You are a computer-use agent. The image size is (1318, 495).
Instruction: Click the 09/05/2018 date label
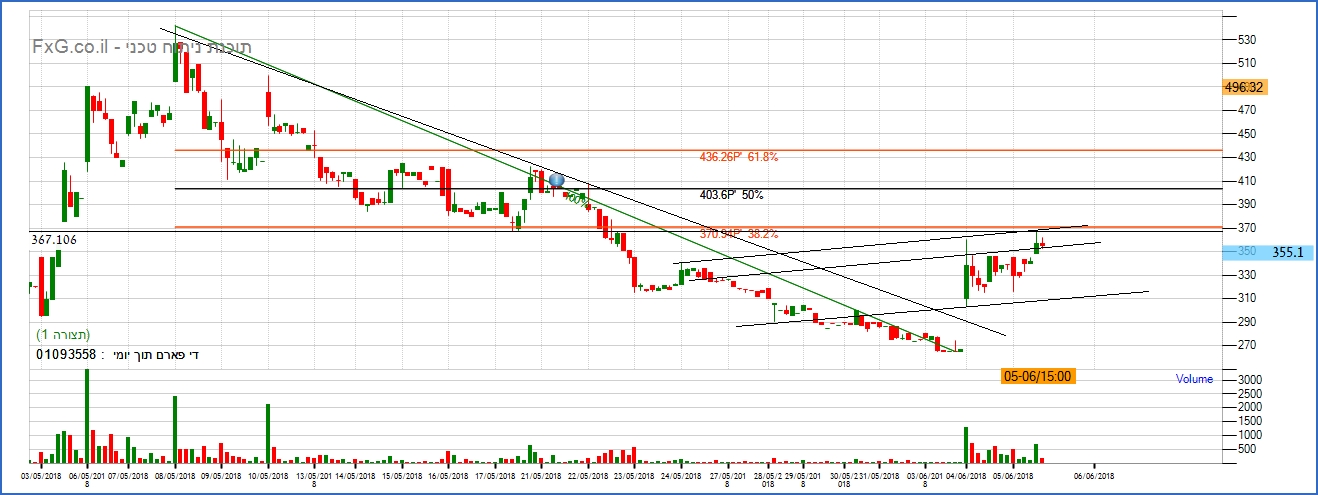[221, 476]
